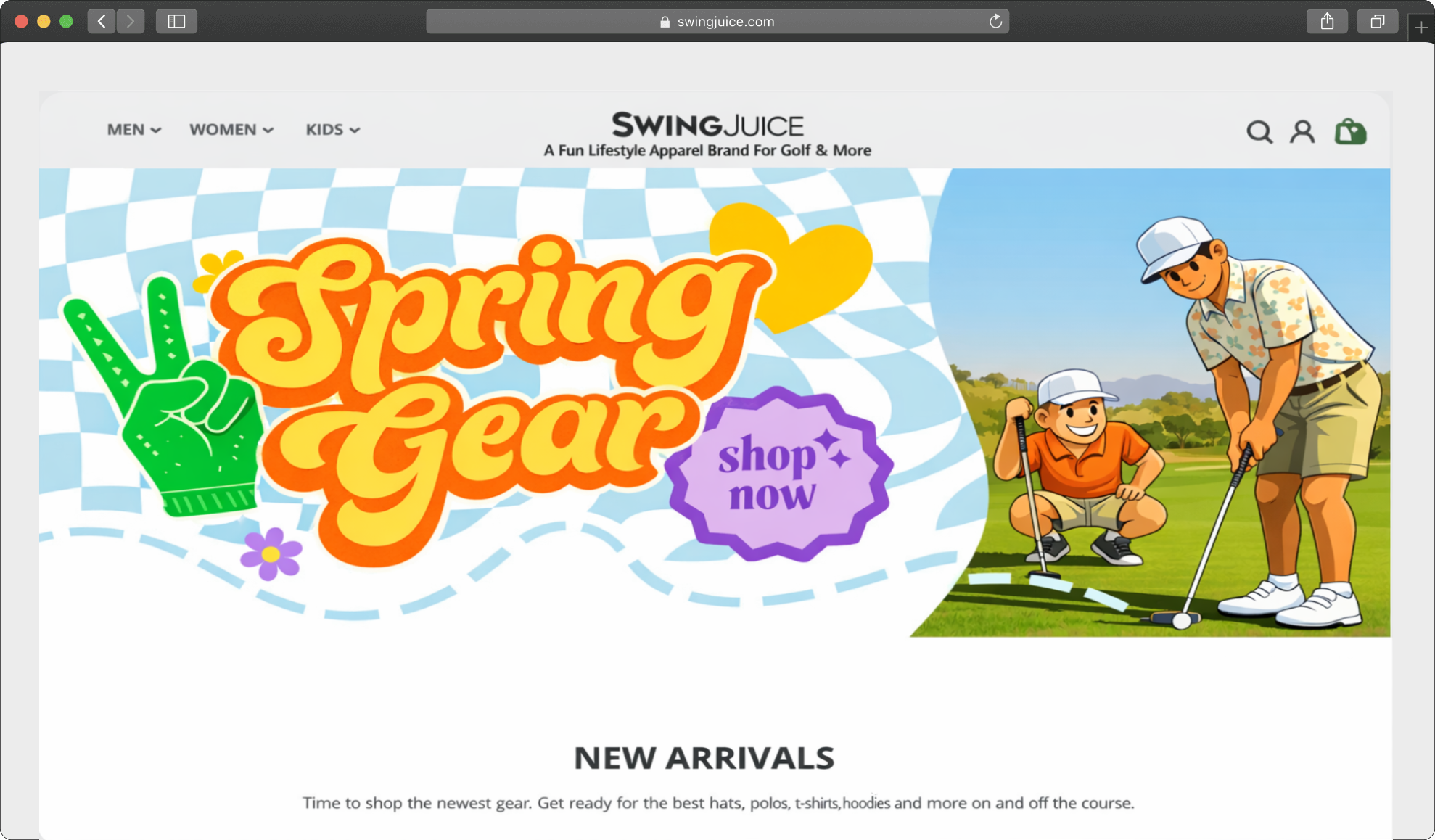Screen dimensions: 1435x840
Task: Open the site search magnifier icon
Action: pos(1259,132)
